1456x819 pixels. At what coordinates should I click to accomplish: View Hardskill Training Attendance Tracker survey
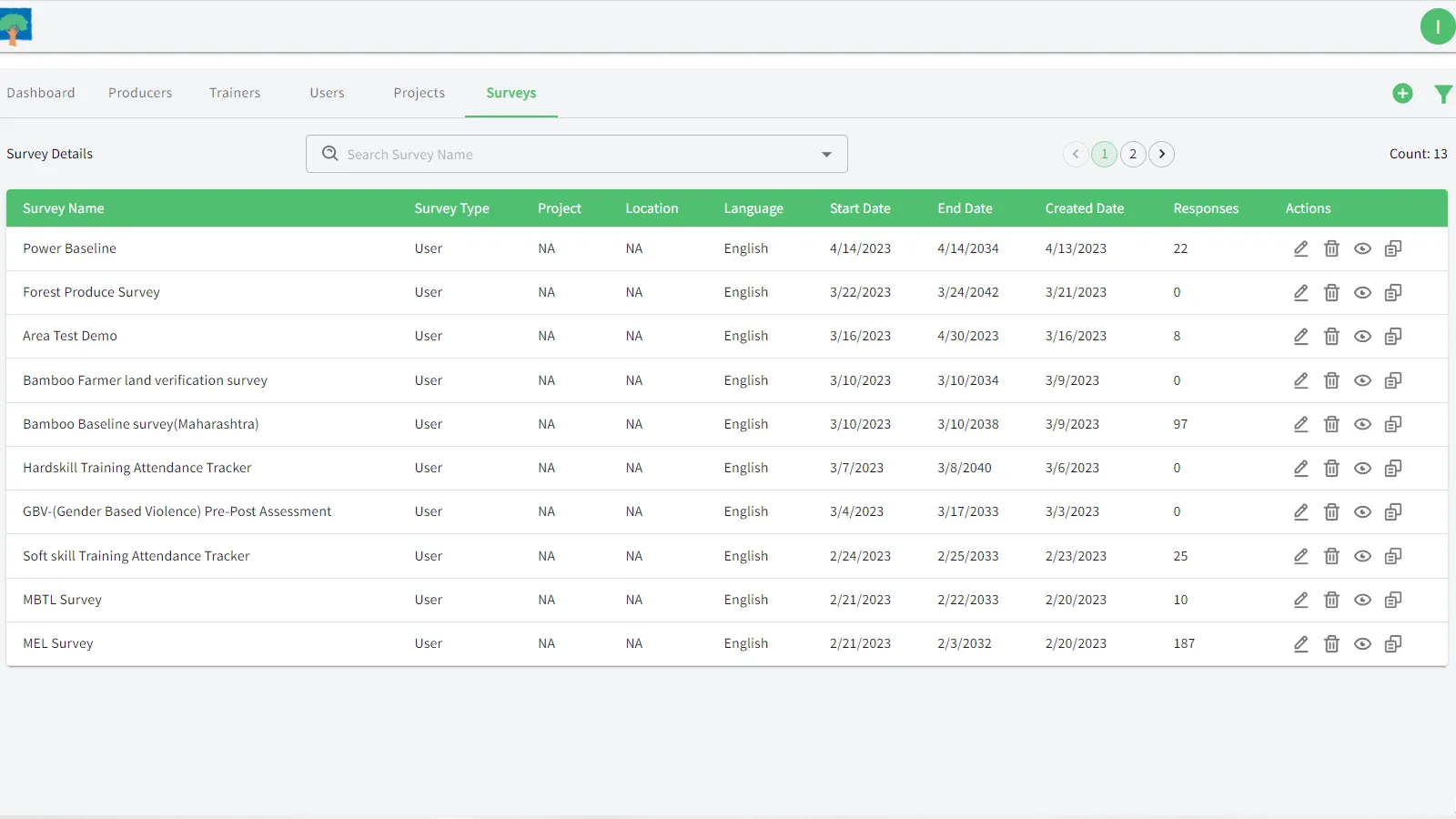coord(1362,468)
